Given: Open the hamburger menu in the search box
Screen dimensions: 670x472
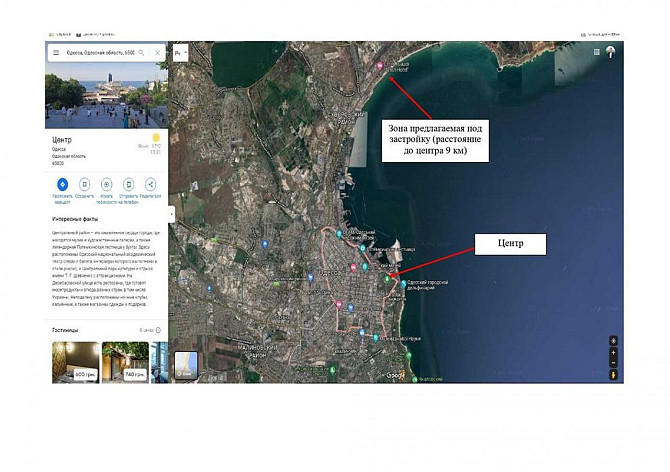Looking at the screenshot, I should coord(56,53).
